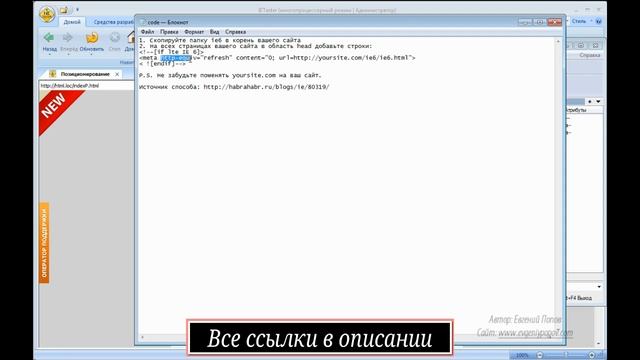640x360 pixels.
Task: Click the IETester round application button
Action: point(47,14)
